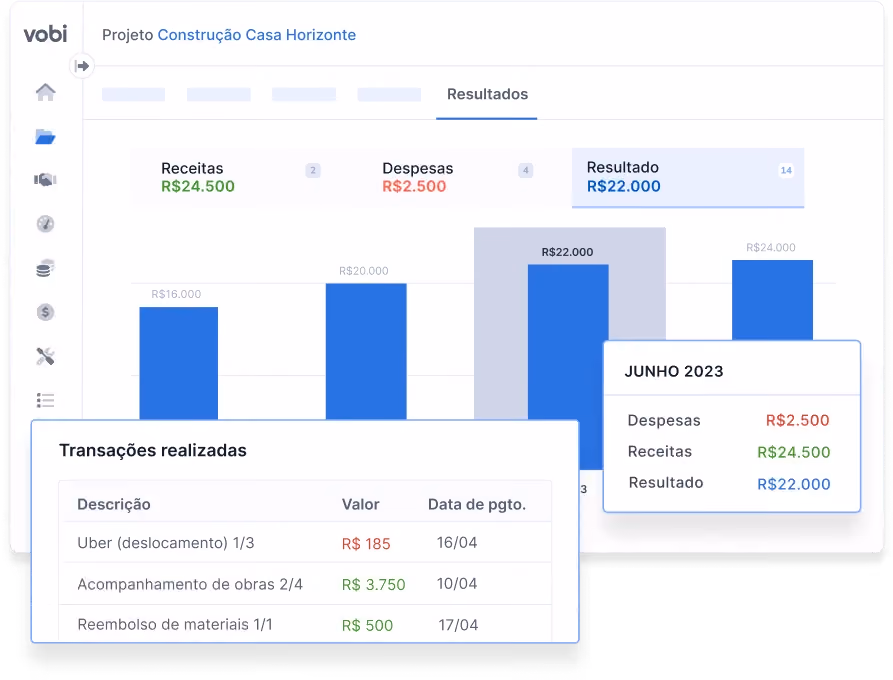
Task: Expand the sidebar with arrow button
Action: pos(82,66)
